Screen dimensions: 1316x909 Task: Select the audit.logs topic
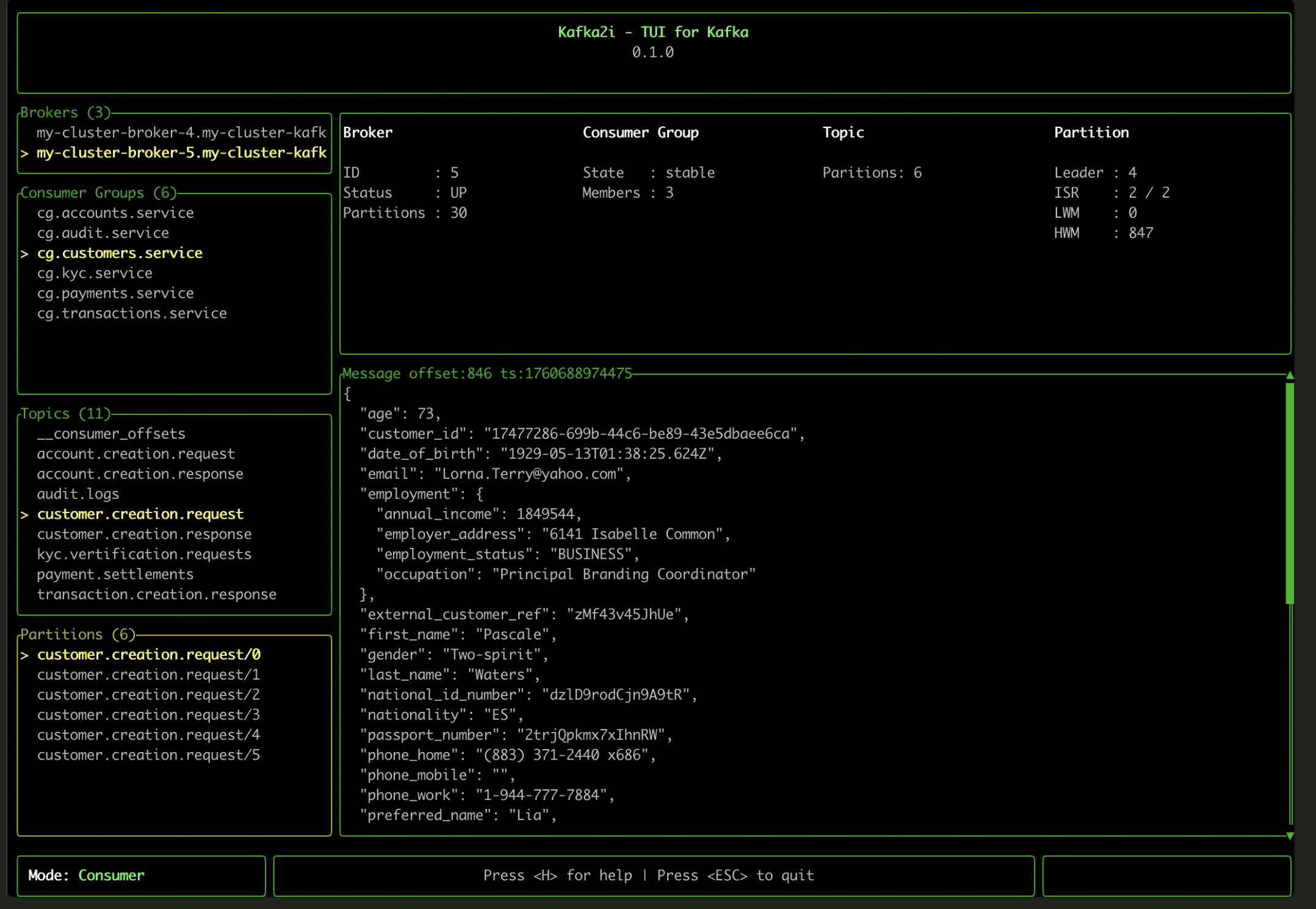click(78, 494)
